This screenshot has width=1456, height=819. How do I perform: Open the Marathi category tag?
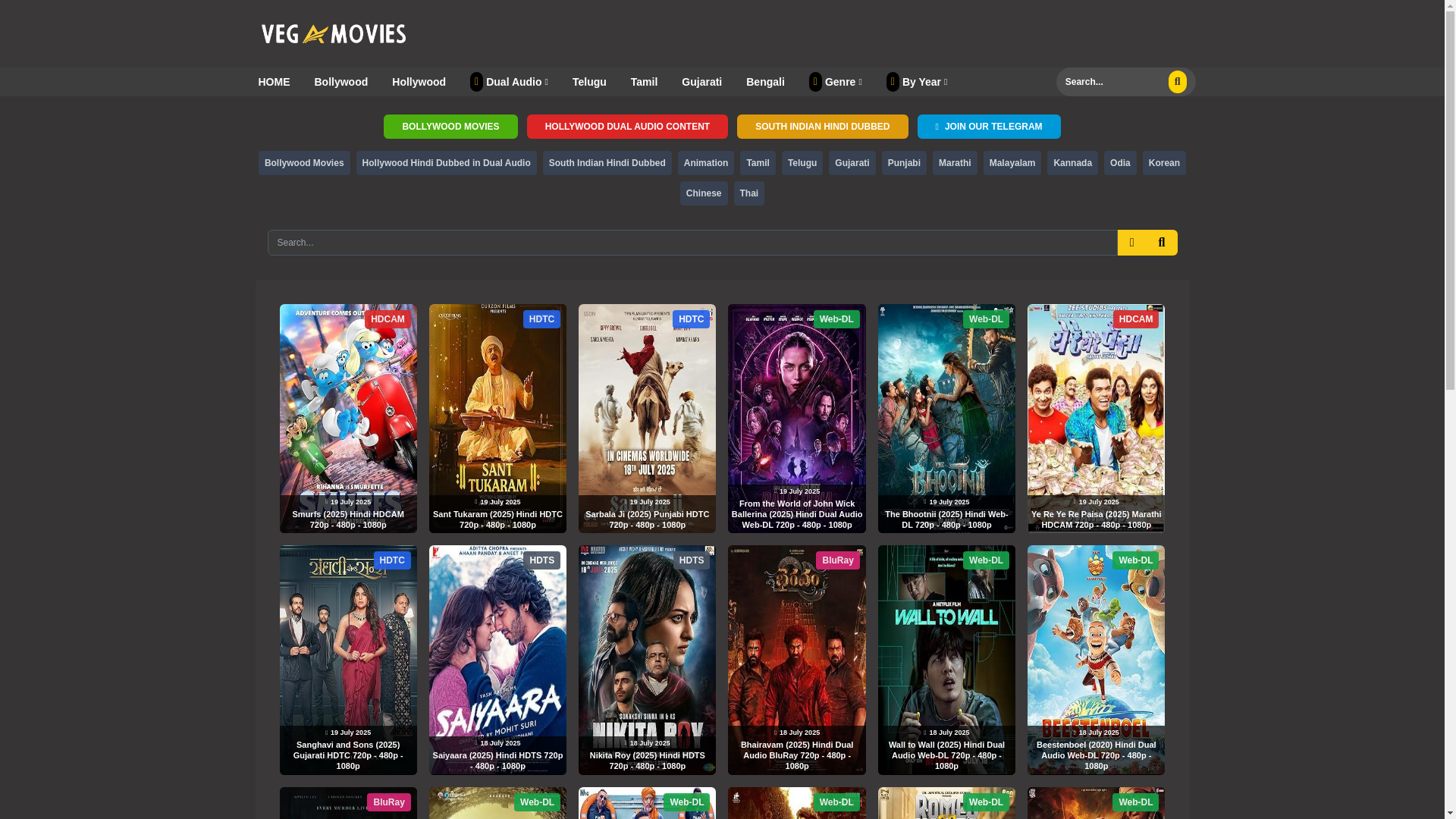[954, 163]
